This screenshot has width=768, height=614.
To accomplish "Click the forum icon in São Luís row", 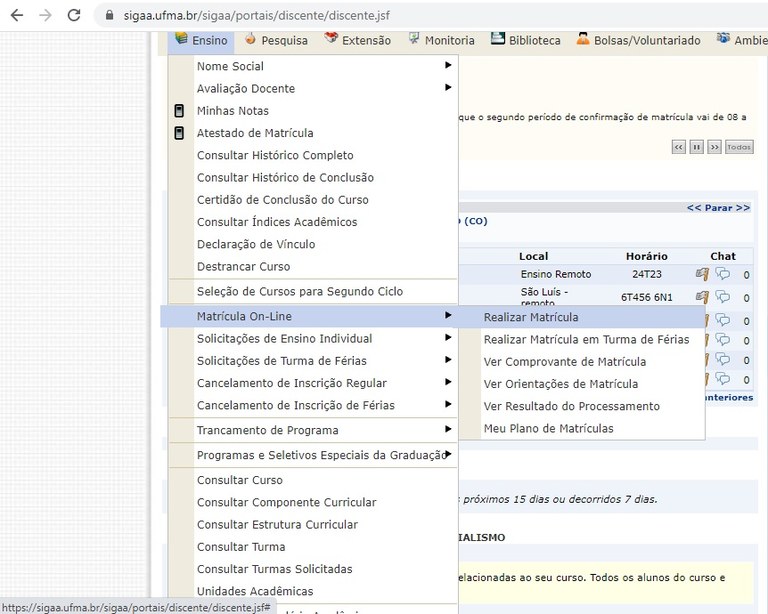I will pos(702,297).
